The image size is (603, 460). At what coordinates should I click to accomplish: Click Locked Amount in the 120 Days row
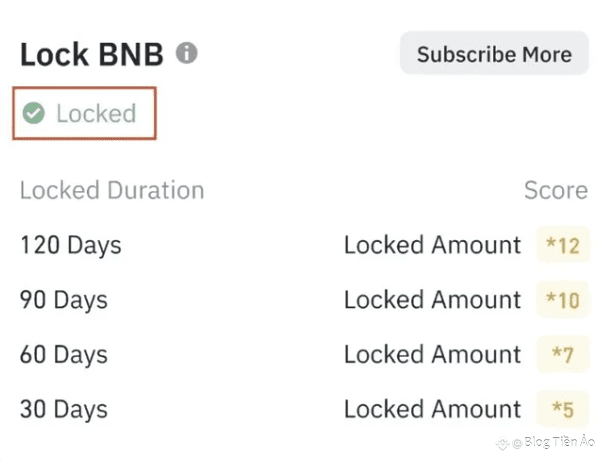click(432, 245)
